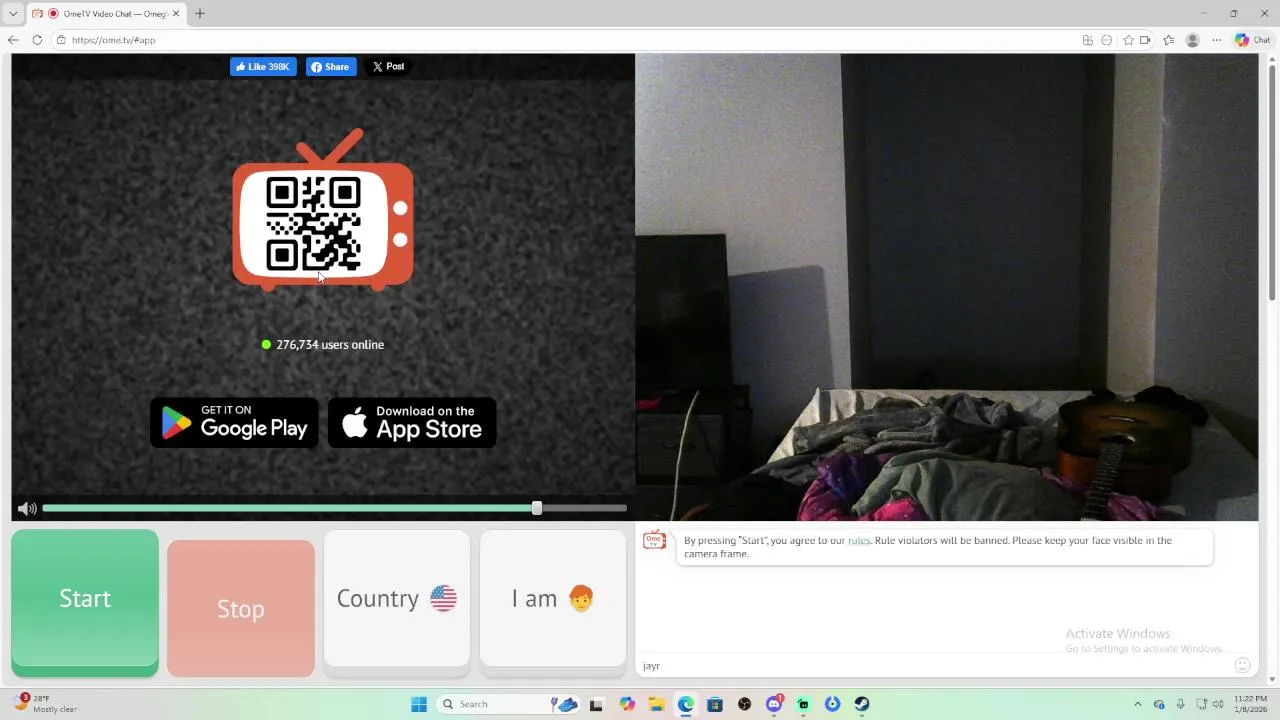
Task: Go back in browser history
Action: pos(13,40)
